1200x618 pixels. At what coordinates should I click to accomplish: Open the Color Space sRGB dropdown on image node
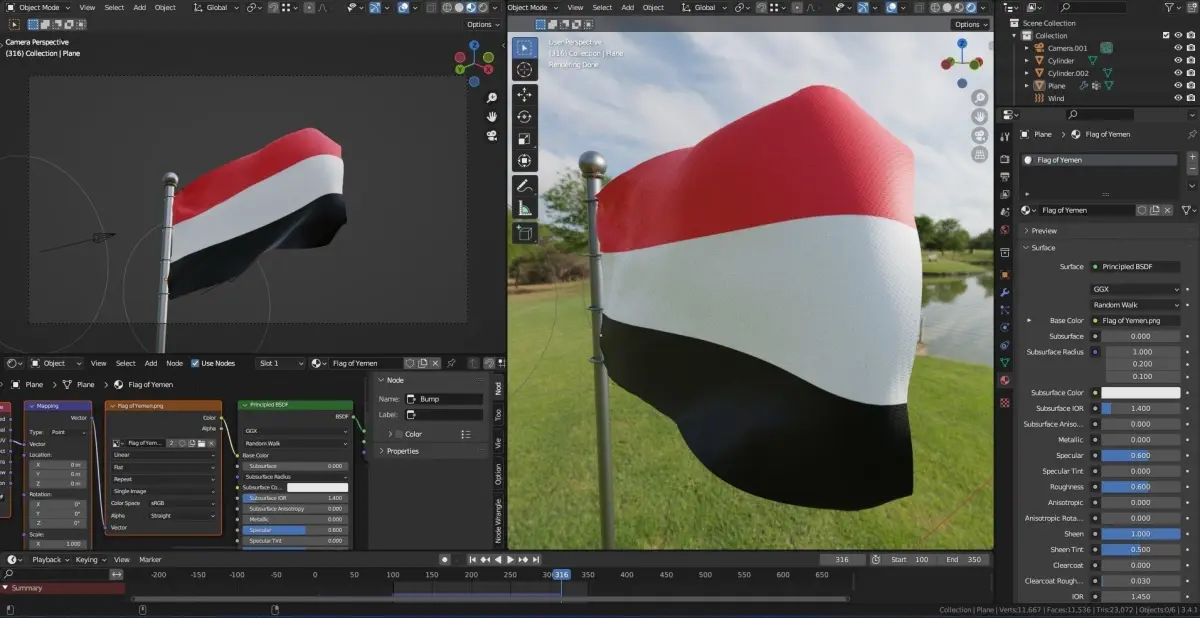(181, 503)
